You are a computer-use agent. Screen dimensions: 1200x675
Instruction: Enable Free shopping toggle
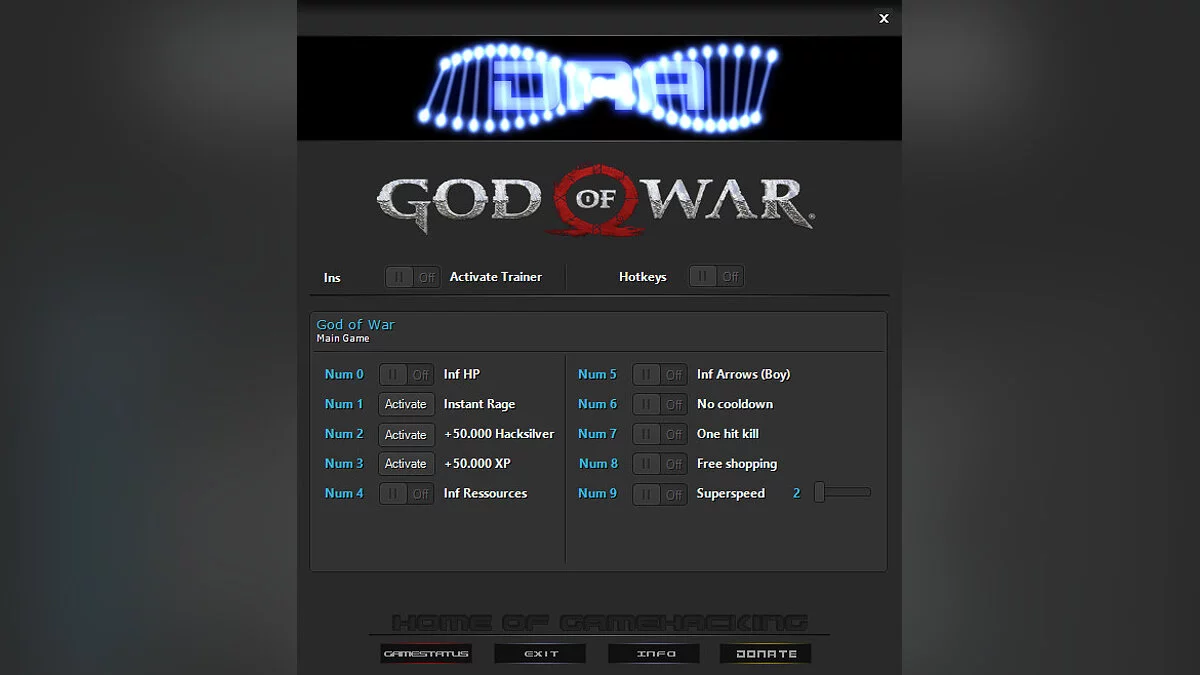click(659, 463)
